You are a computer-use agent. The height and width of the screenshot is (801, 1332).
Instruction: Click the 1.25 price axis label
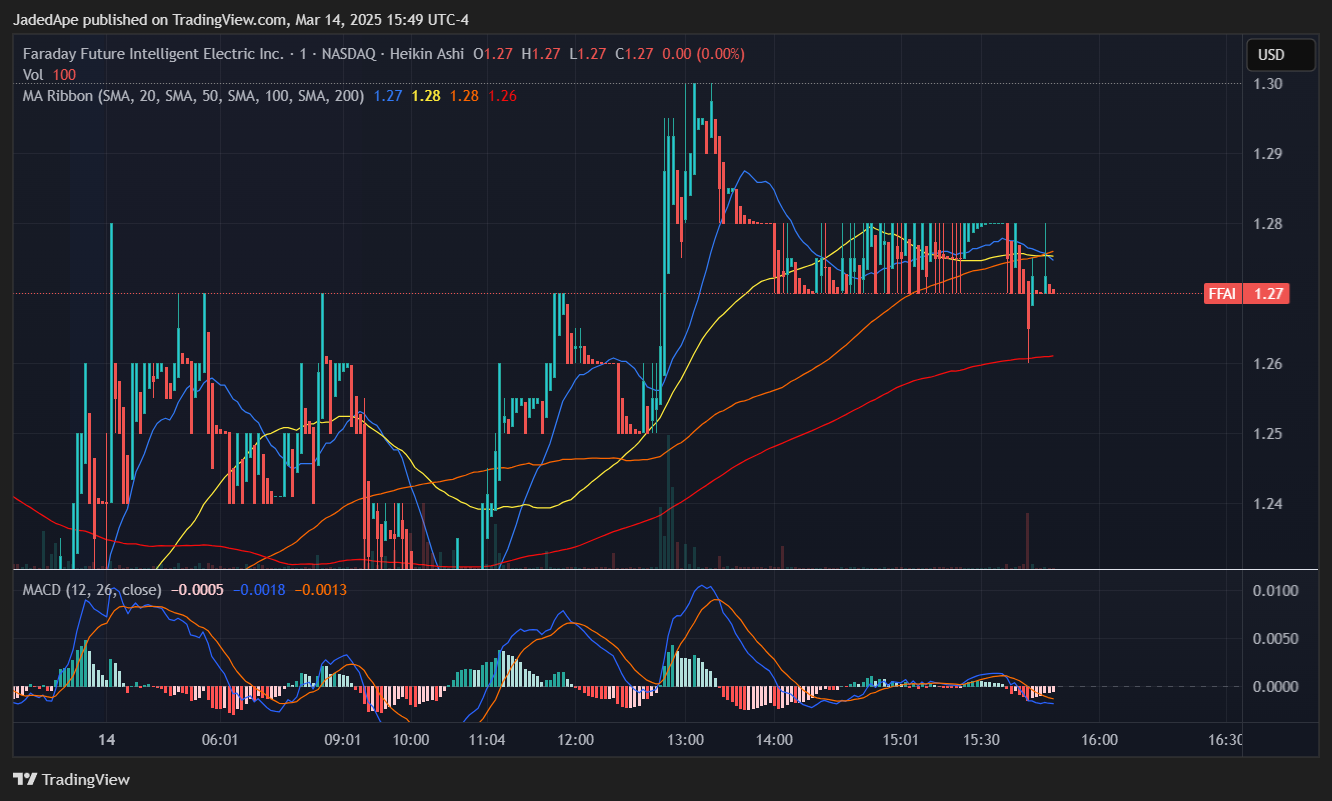tap(1269, 434)
